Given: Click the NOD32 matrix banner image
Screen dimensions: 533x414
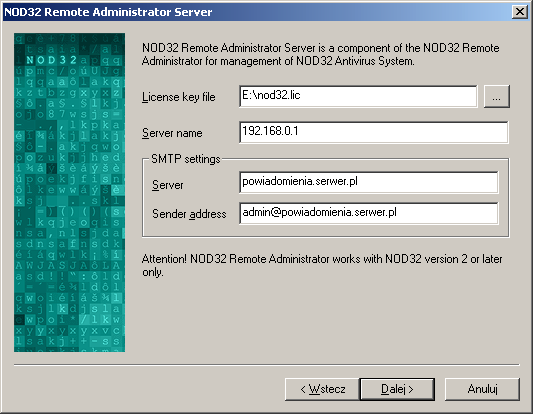Looking at the screenshot, I should [69, 192].
